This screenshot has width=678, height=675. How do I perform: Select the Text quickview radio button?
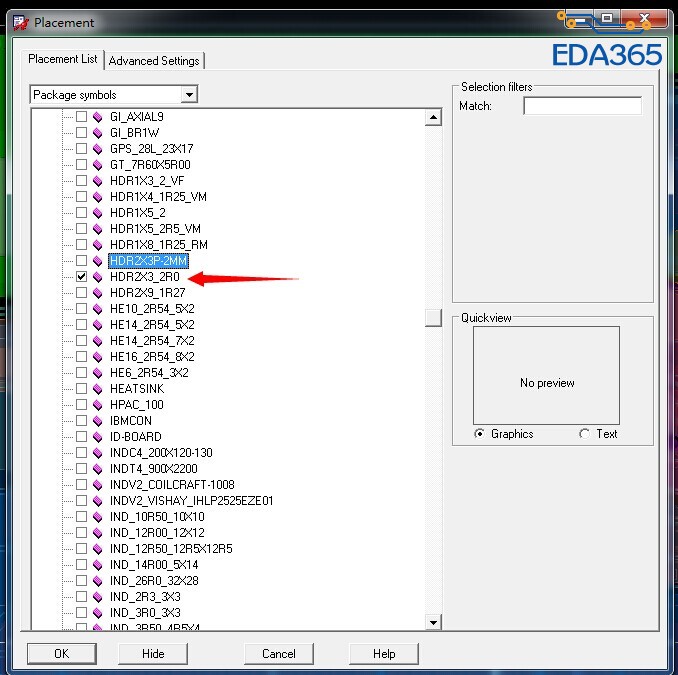[585, 434]
